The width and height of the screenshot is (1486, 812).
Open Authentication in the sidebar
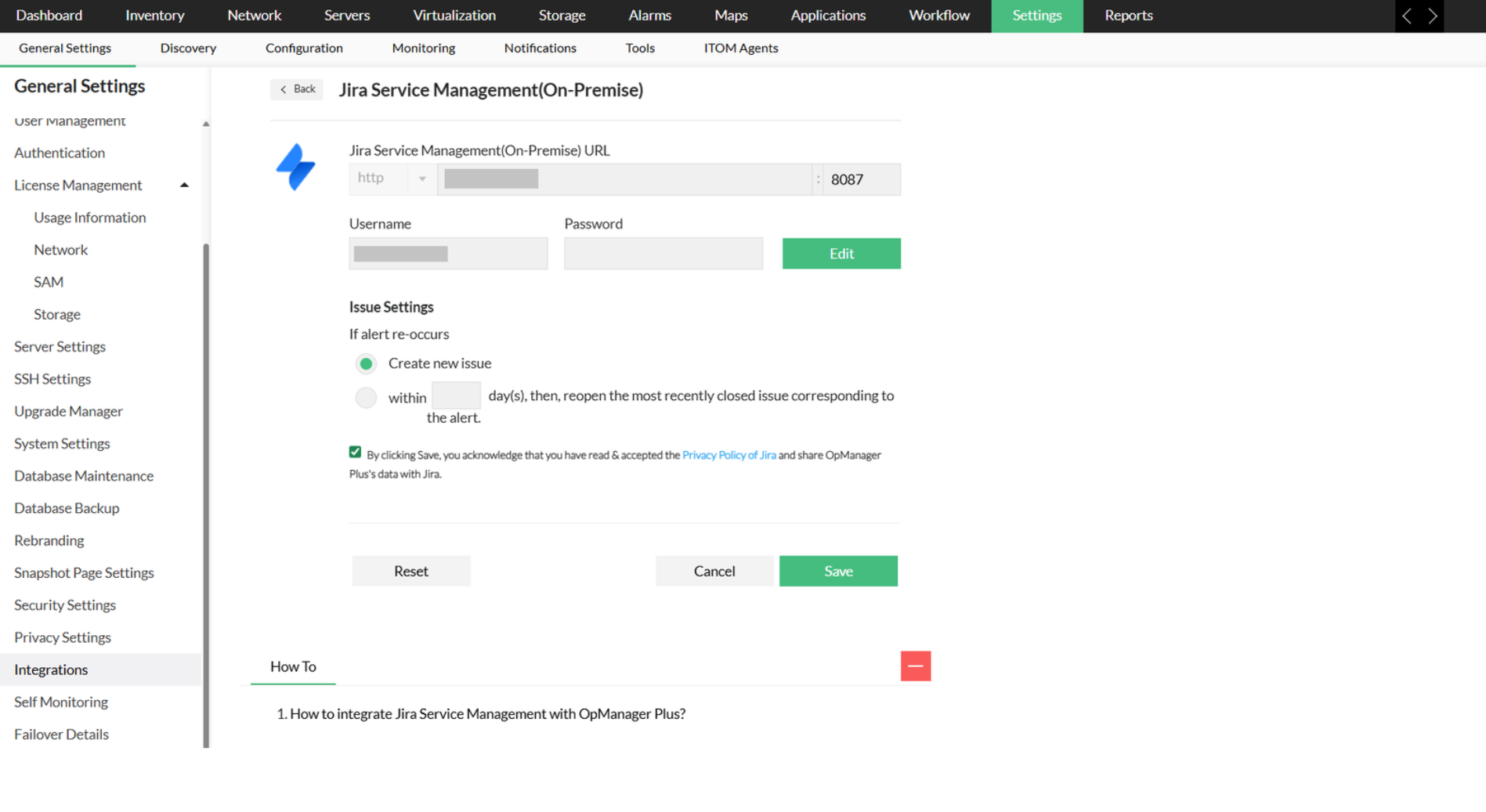pyautogui.click(x=60, y=153)
